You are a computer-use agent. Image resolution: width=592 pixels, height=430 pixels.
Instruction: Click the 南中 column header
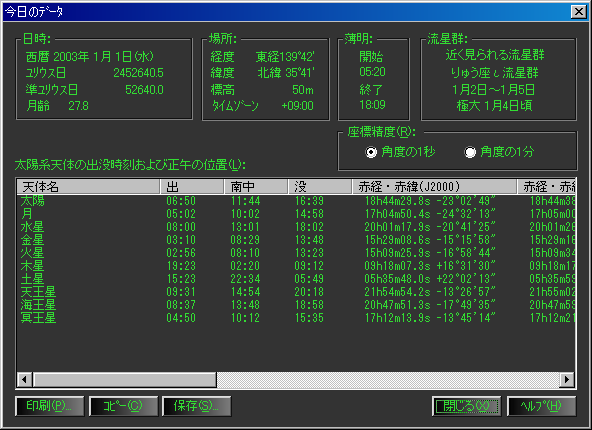click(x=256, y=186)
